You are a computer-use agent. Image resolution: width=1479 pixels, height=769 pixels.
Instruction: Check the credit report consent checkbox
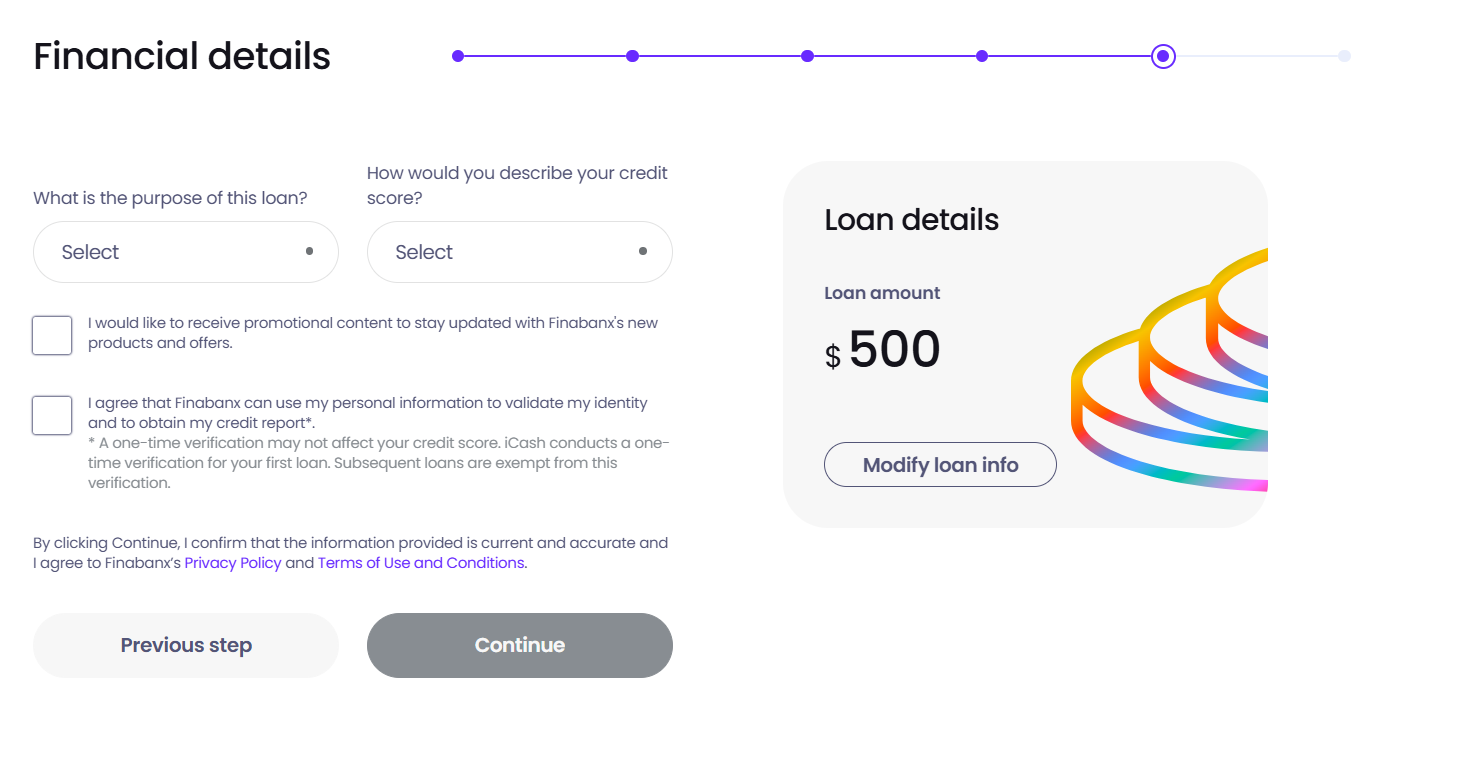(52, 415)
